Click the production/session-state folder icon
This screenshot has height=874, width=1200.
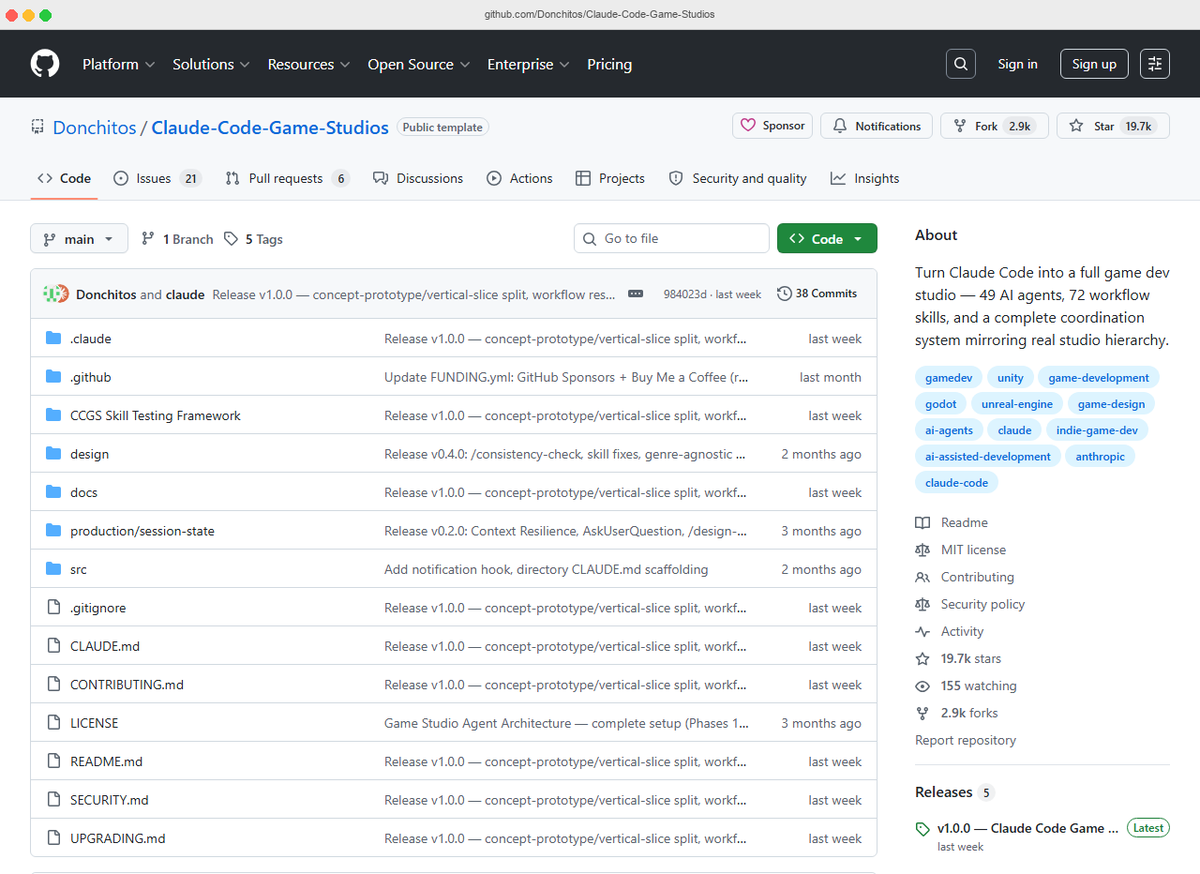click(53, 531)
